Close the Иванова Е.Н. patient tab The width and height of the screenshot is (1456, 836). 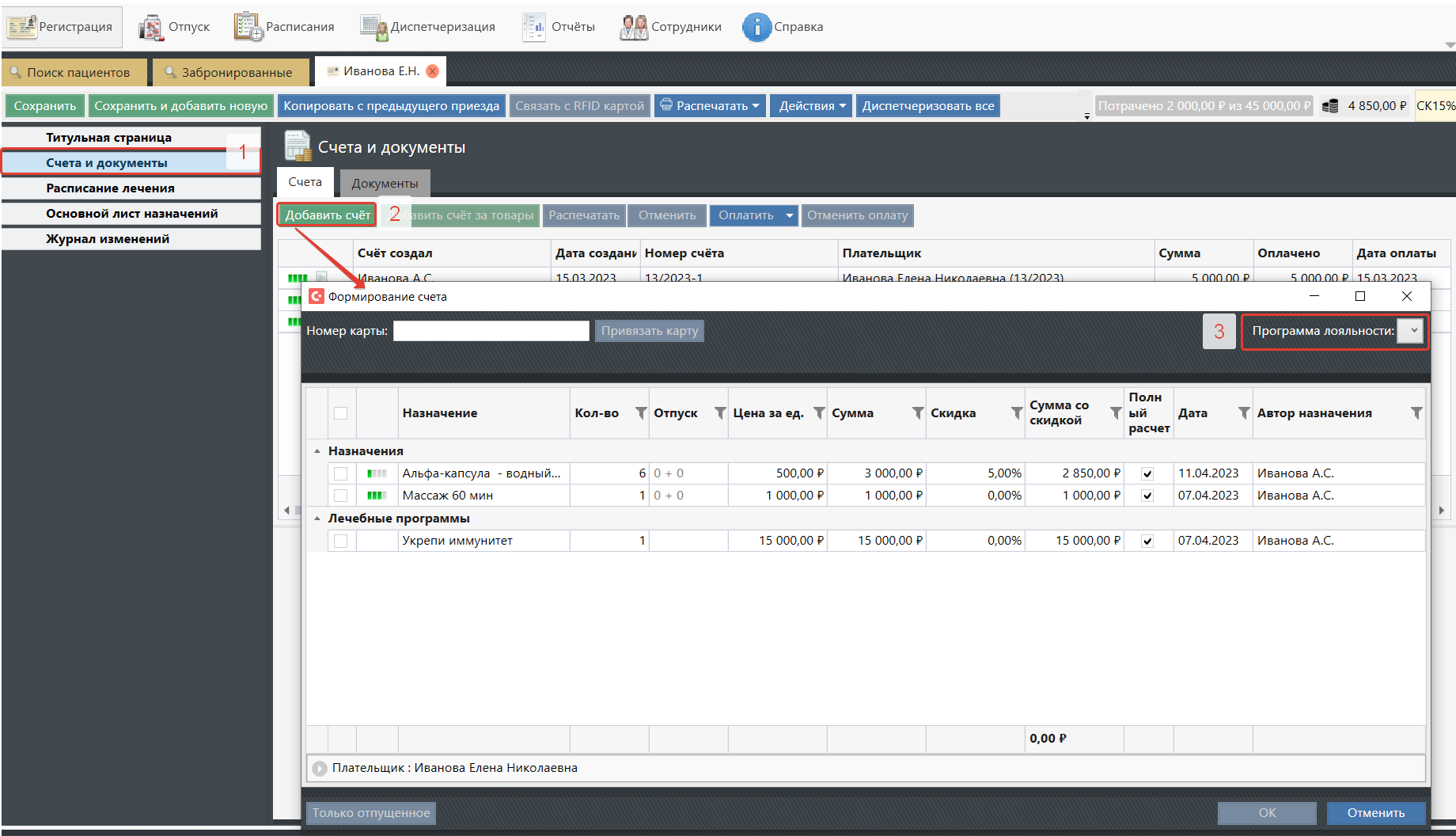click(433, 71)
